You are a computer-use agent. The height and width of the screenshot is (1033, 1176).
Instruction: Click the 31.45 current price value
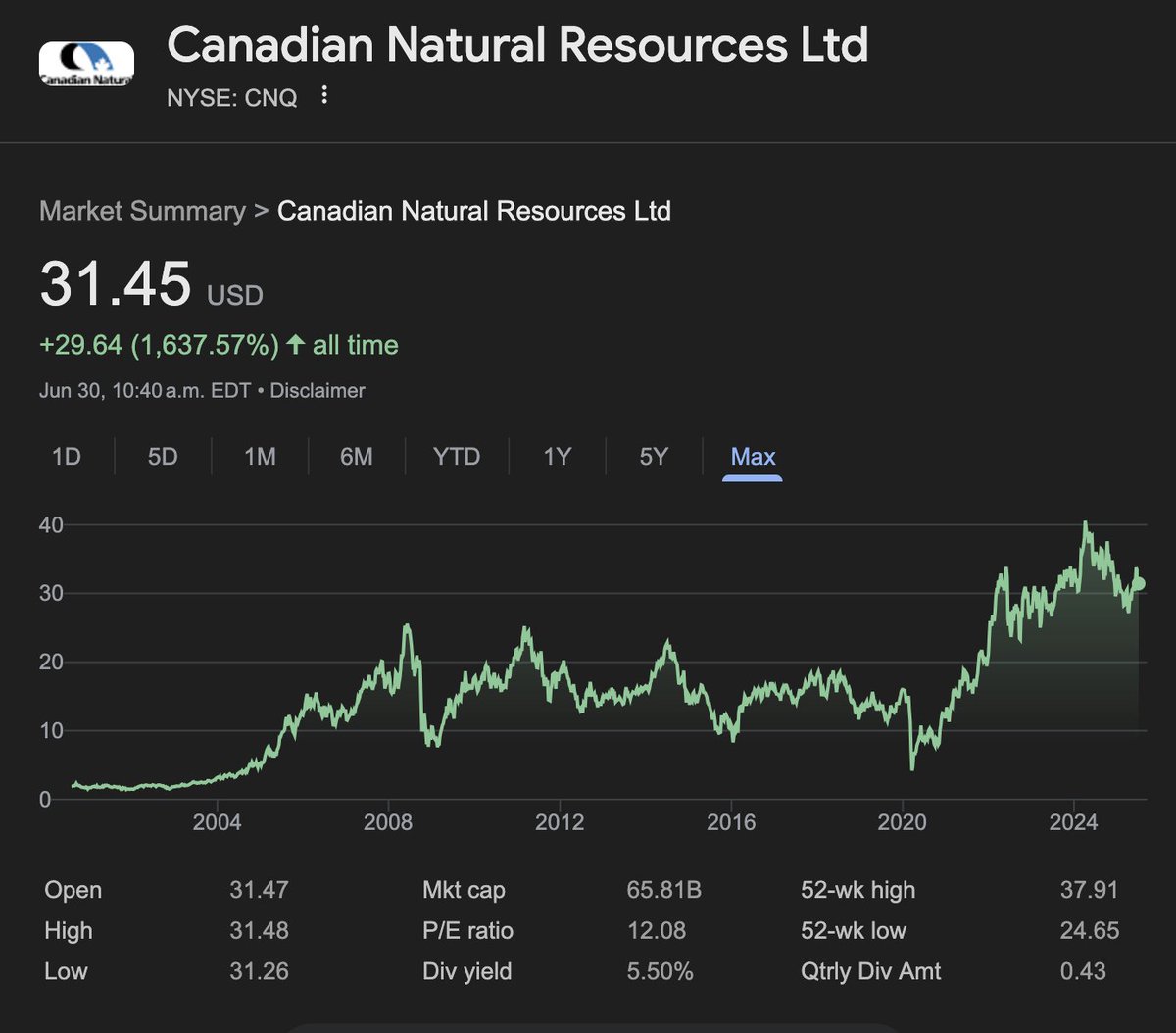coord(115,283)
